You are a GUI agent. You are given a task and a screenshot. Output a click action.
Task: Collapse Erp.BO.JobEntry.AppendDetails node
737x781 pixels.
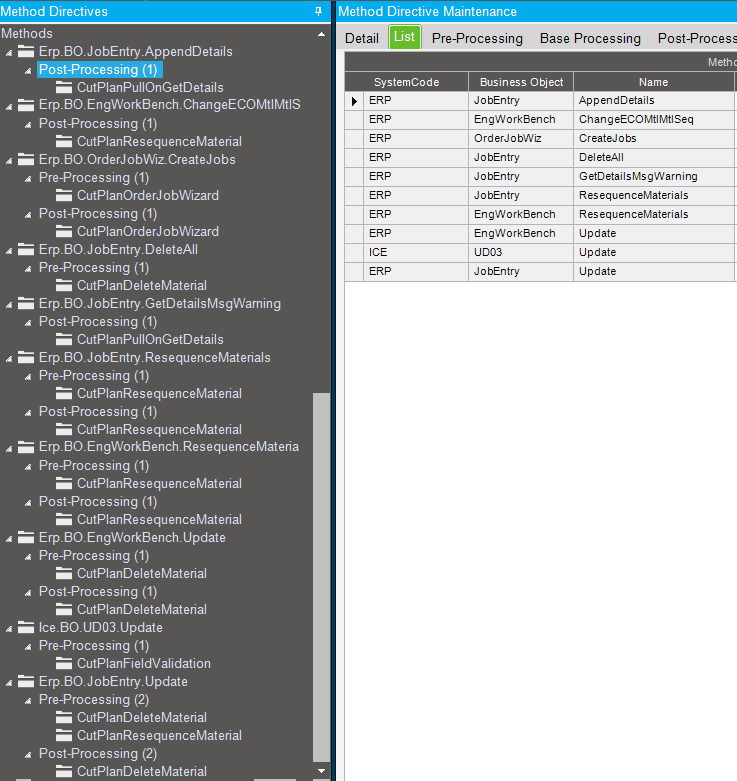(9, 52)
